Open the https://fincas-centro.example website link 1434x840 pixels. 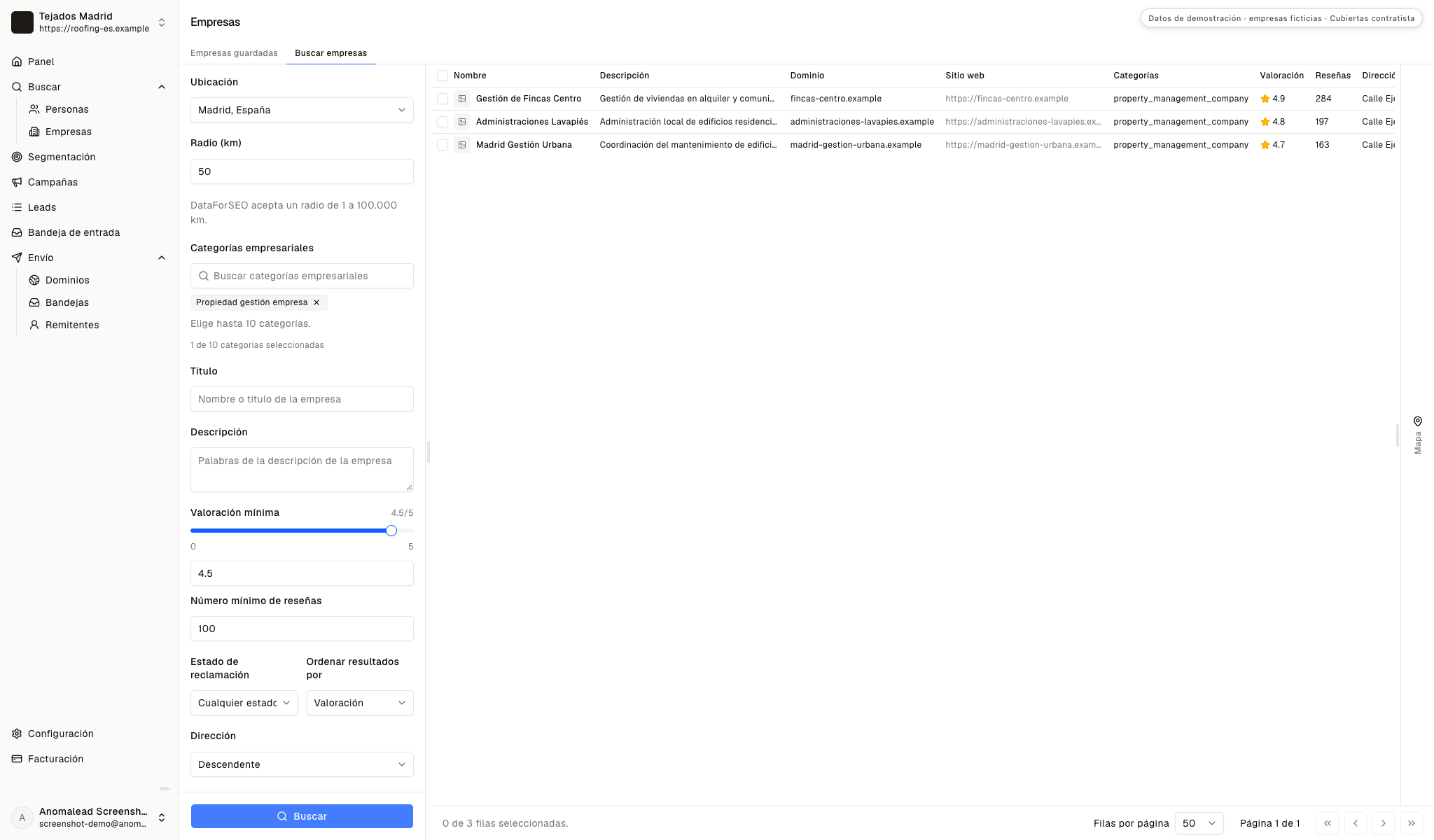pyautogui.click(x=1007, y=99)
